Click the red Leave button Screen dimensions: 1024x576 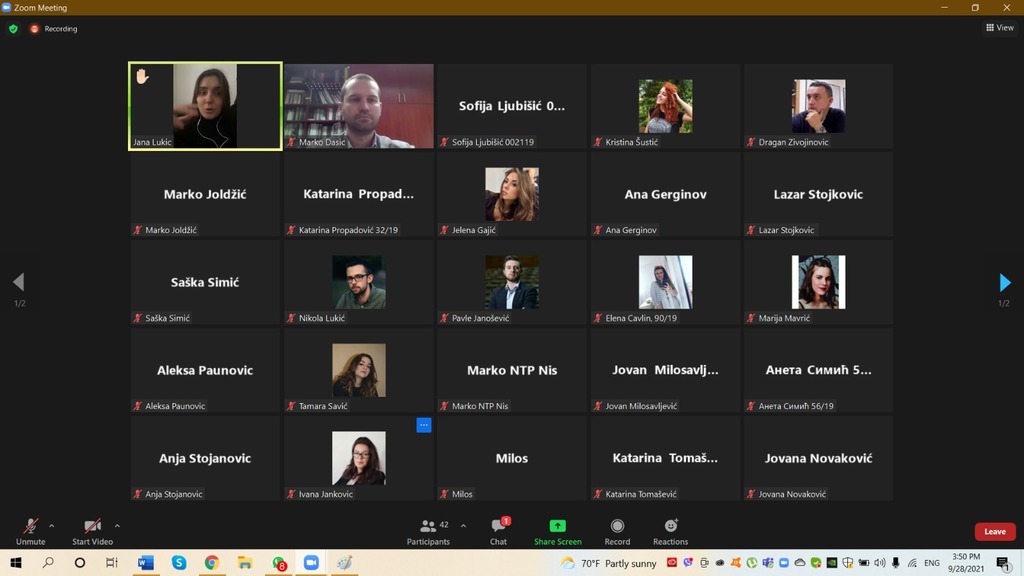(x=995, y=532)
